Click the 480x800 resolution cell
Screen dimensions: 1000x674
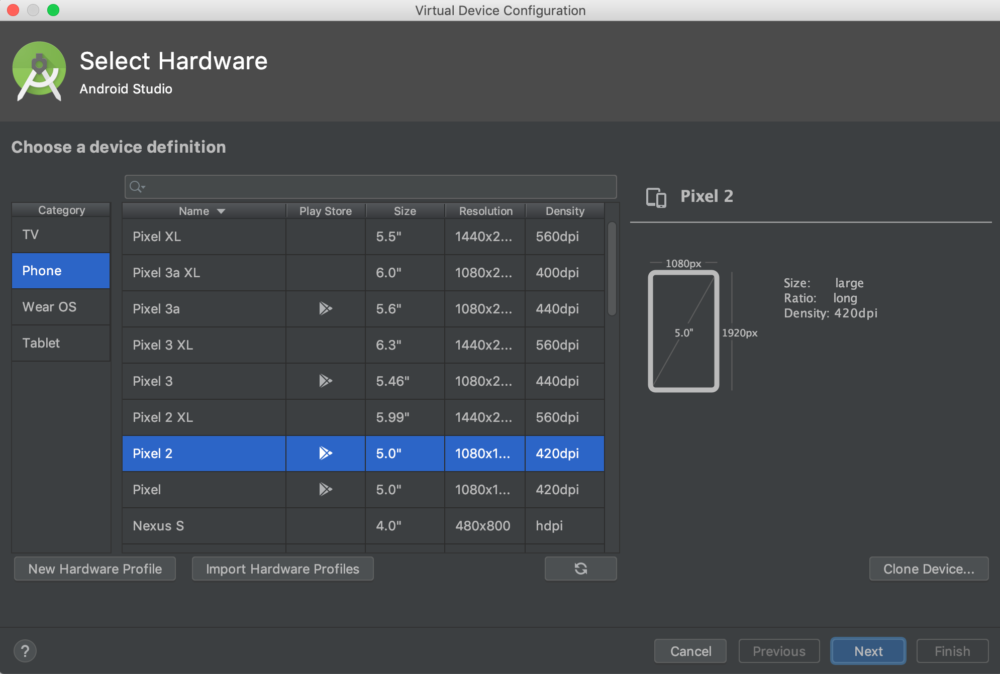(485, 526)
